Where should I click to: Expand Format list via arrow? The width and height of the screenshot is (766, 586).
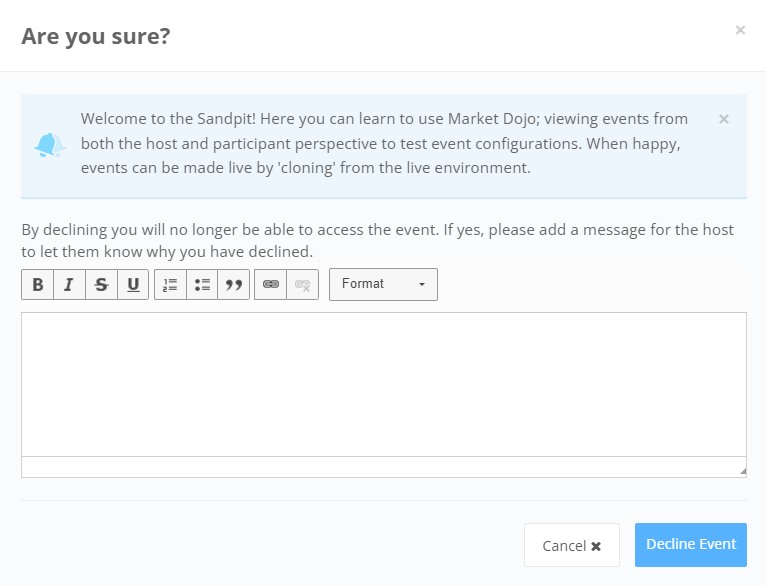[422, 284]
